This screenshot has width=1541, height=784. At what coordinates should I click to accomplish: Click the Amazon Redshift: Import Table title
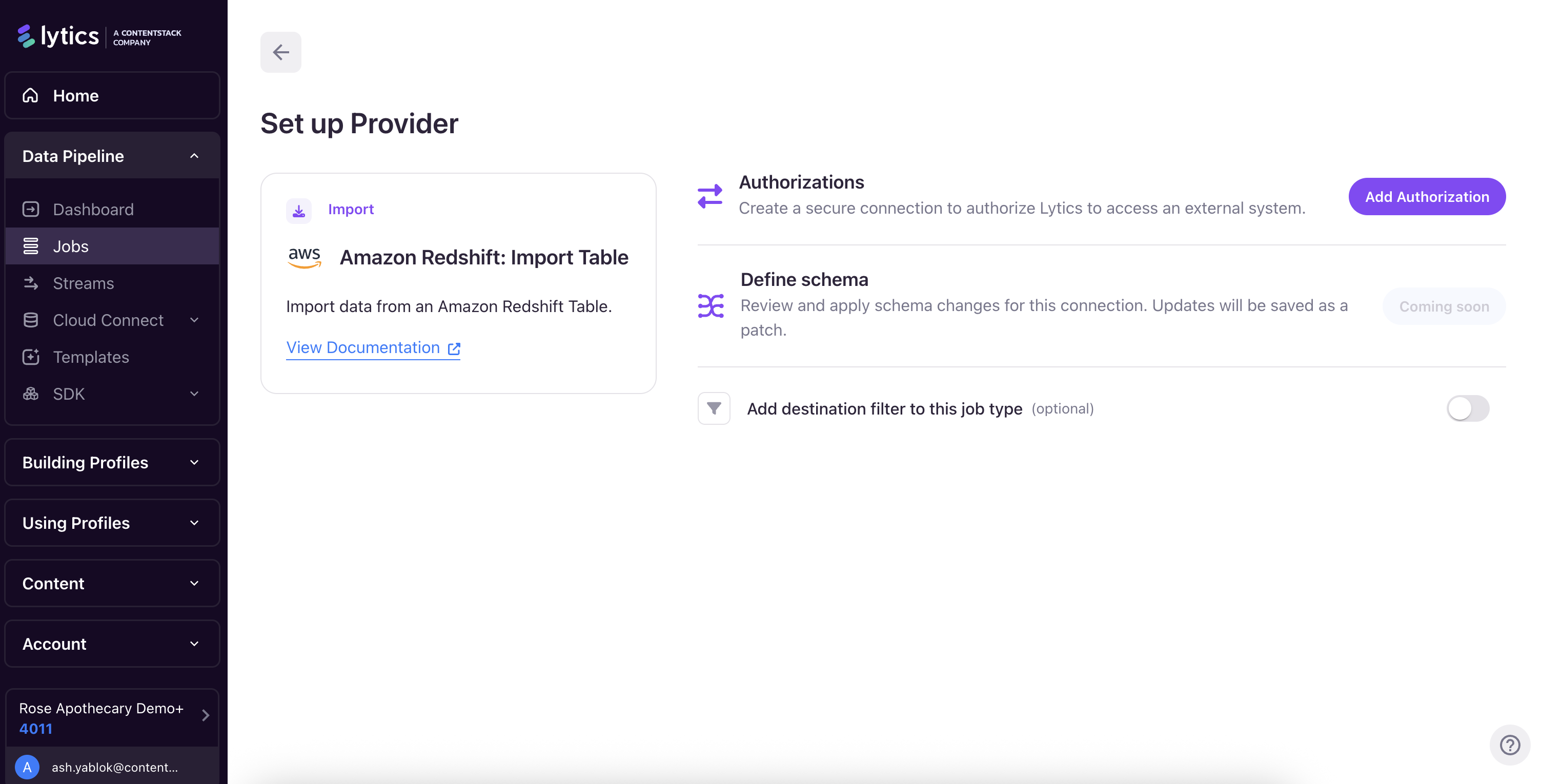click(x=484, y=258)
